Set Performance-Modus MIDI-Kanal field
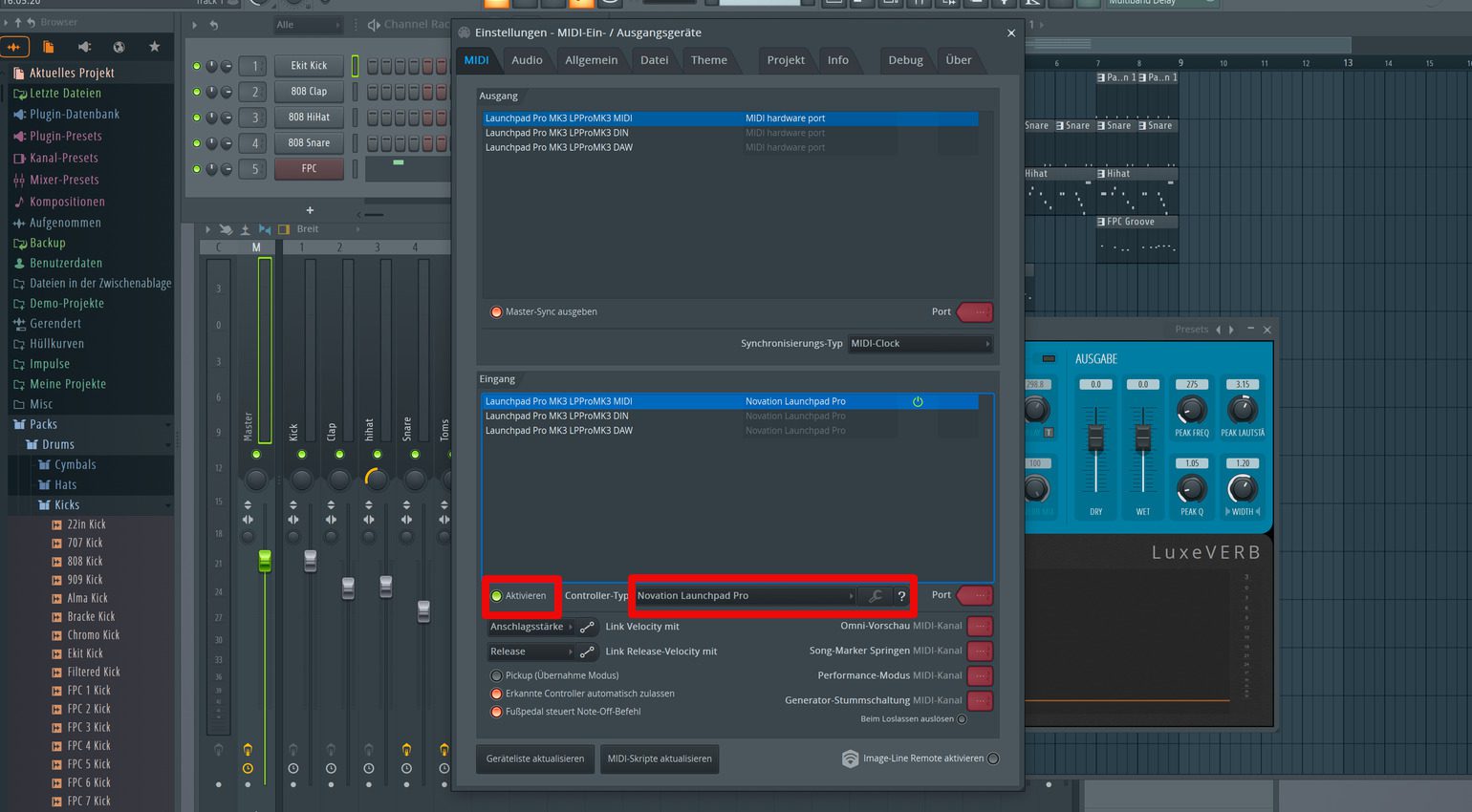 [x=980, y=675]
